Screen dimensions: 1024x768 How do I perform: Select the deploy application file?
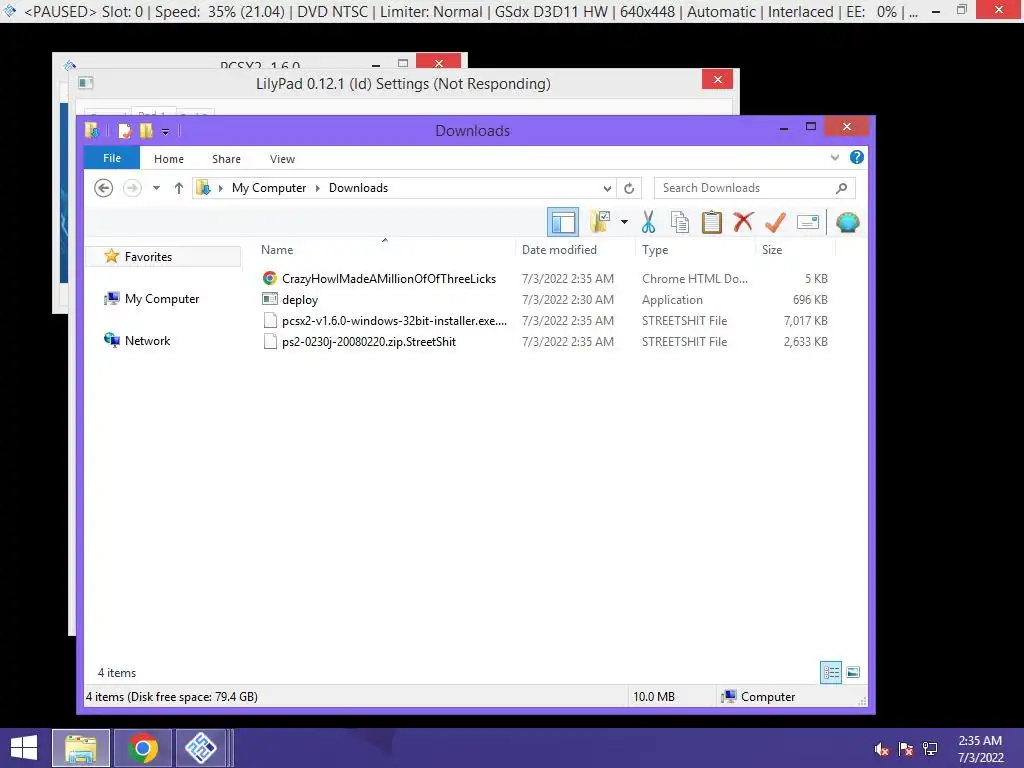(x=300, y=300)
